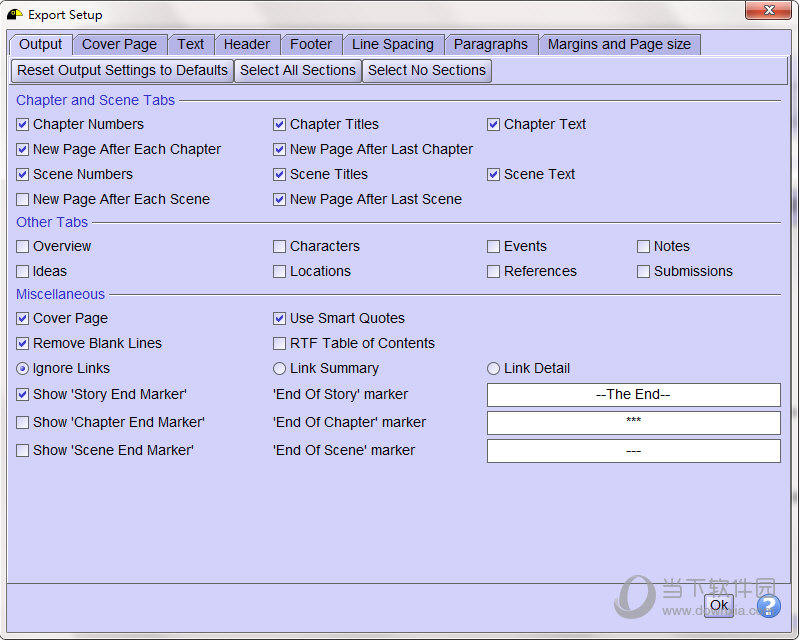Enable Characters tab export
This screenshot has height=640, width=799.
tap(279, 247)
